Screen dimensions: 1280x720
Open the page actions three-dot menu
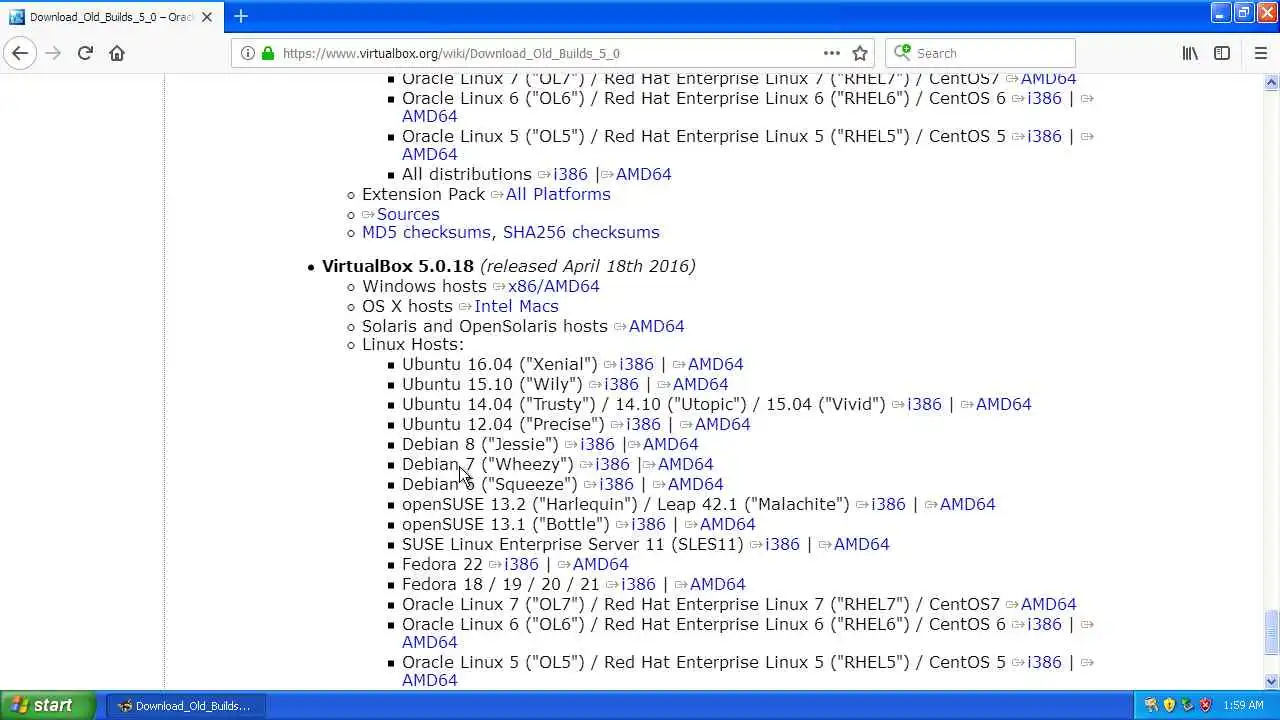(x=832, y=53)
